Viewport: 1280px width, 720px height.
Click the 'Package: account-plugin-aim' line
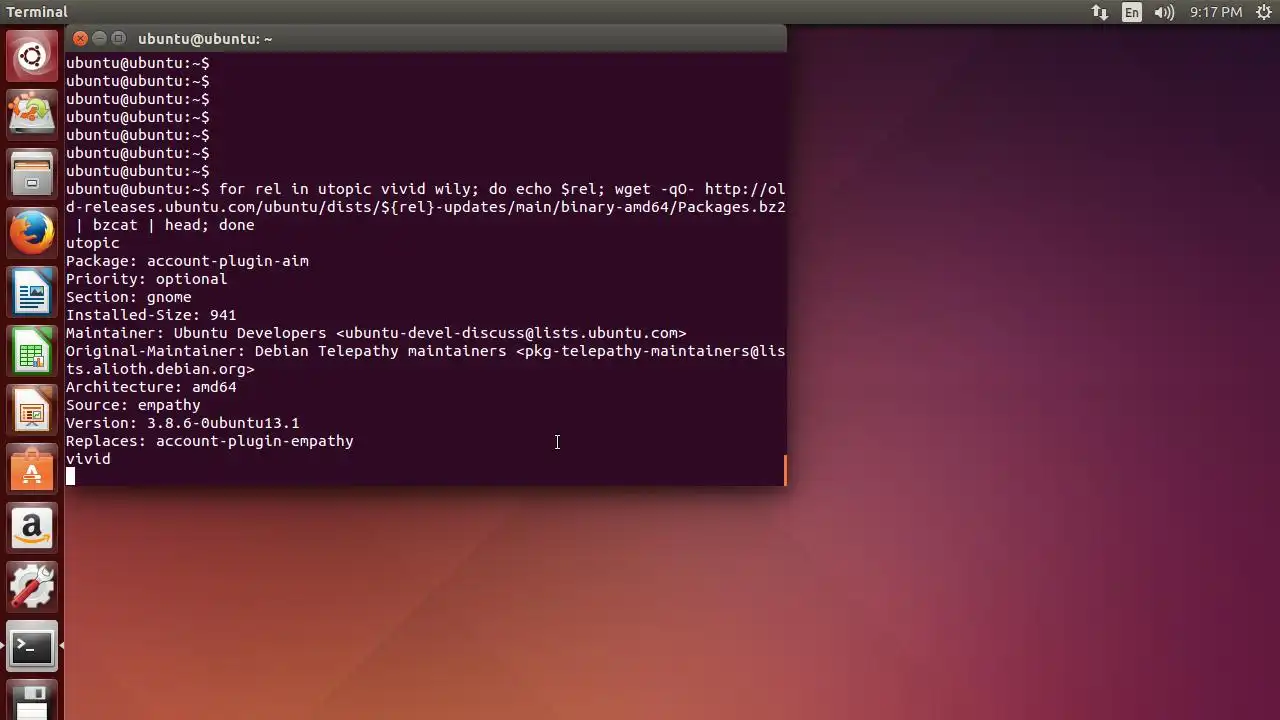click(x=187, y=261)
